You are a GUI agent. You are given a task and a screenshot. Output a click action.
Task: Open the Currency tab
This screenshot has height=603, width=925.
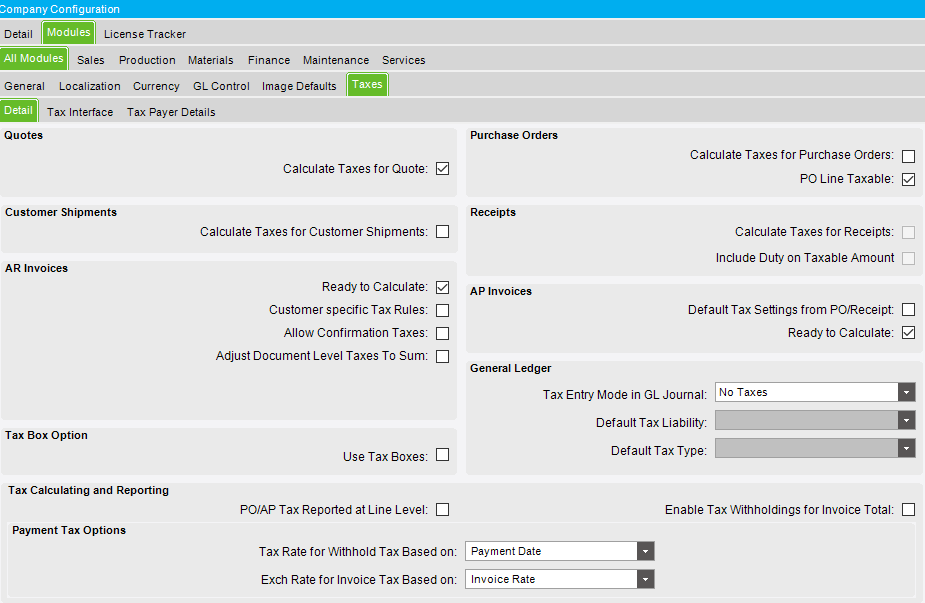click(x=156, y=86)
